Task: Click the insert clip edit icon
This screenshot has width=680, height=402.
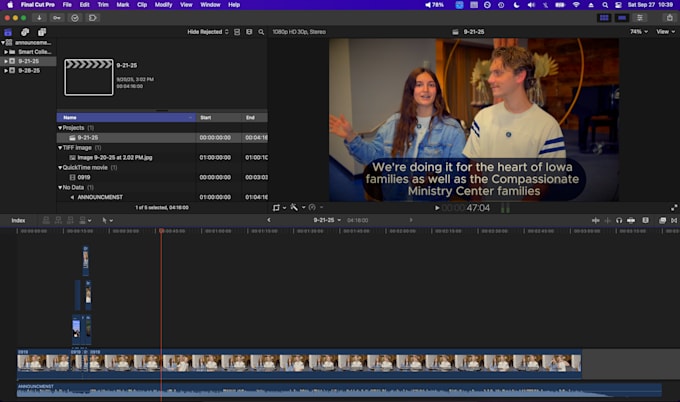Action: point(58,220)
